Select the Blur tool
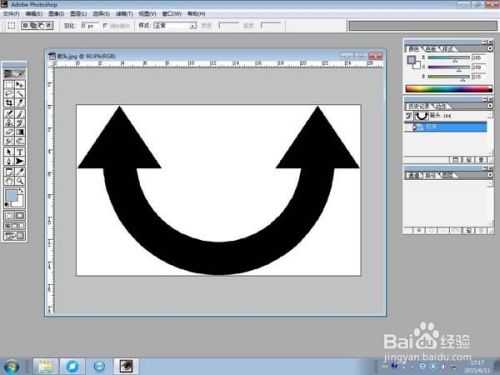 pyautogui.click(x=9, y=141)
